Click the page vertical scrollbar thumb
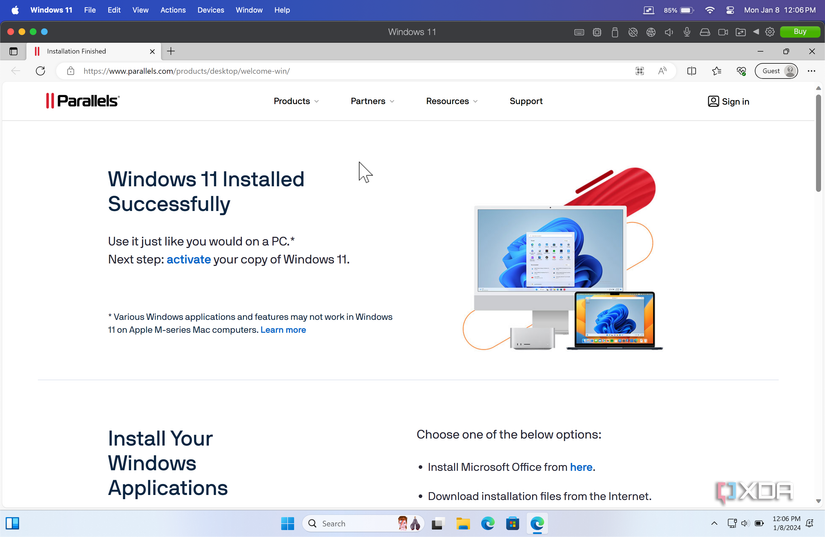Image resolution: width=825 pixels, height=537 pixels. 818,143
